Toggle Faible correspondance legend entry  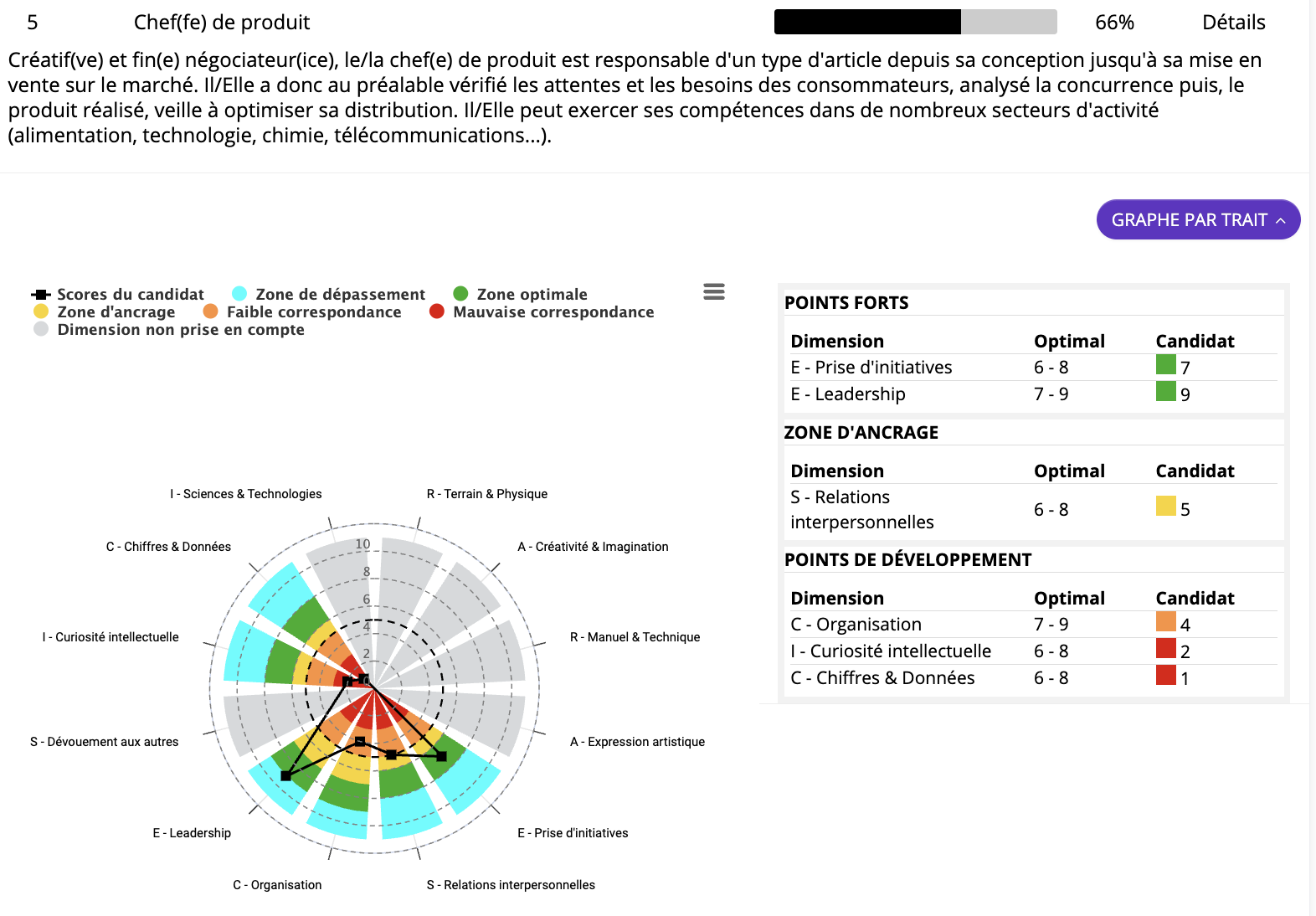pyautogui.click(x=302, y=311)
